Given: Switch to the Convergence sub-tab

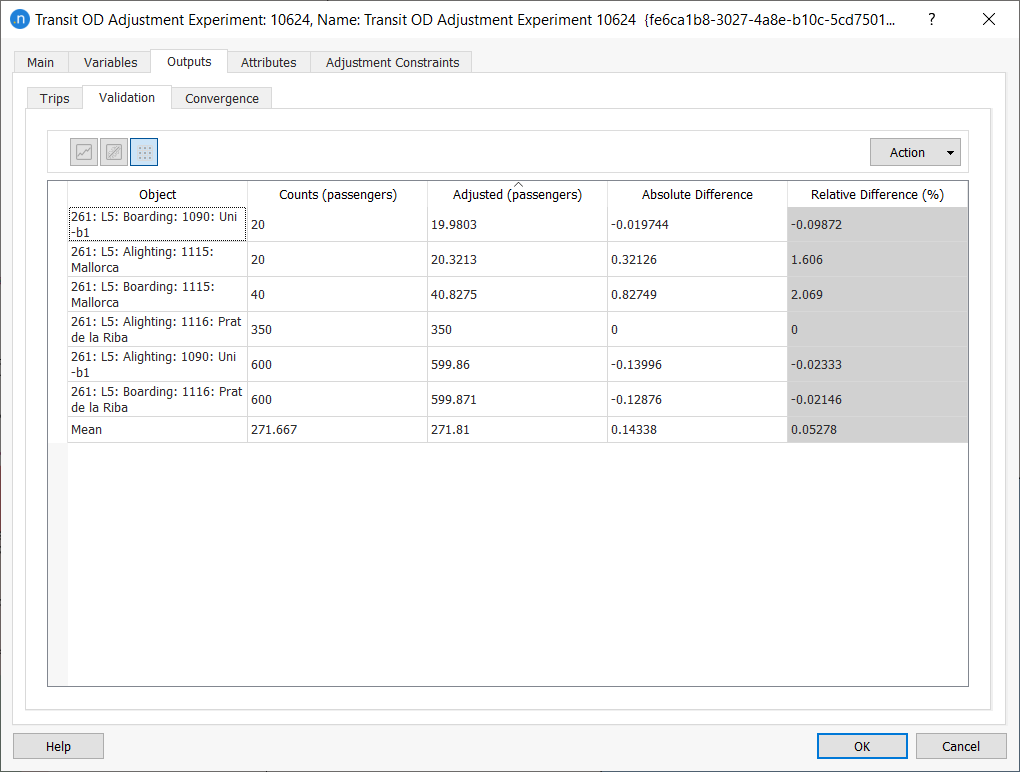Looking at the screenshot, I should tap(221, 98).
